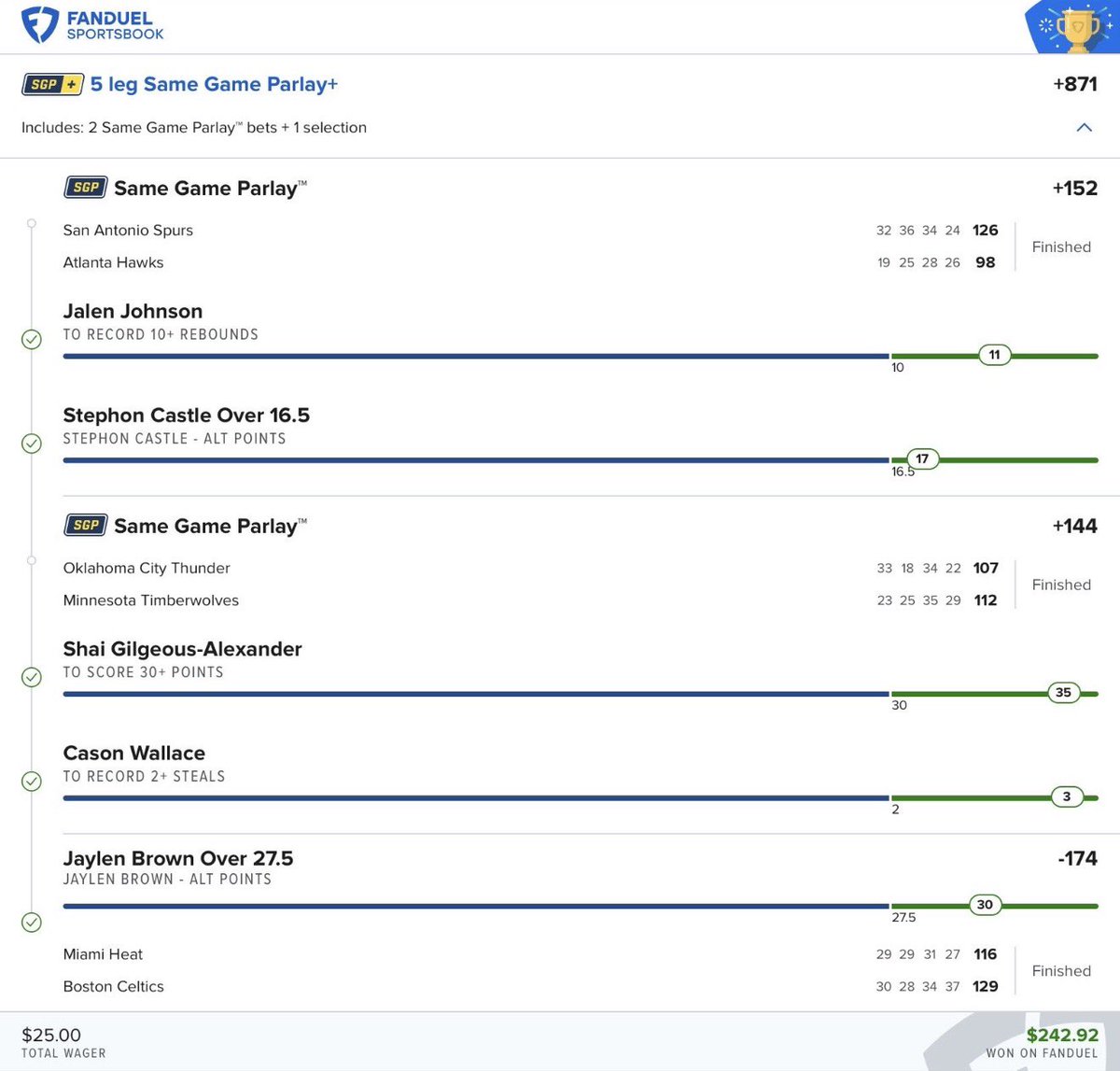The height and width of the screenshot is (1071, 1120).
Task: Select 'Includes: 2 Same Game Parlay bets + 1 selection'
Action: (194, 128)
